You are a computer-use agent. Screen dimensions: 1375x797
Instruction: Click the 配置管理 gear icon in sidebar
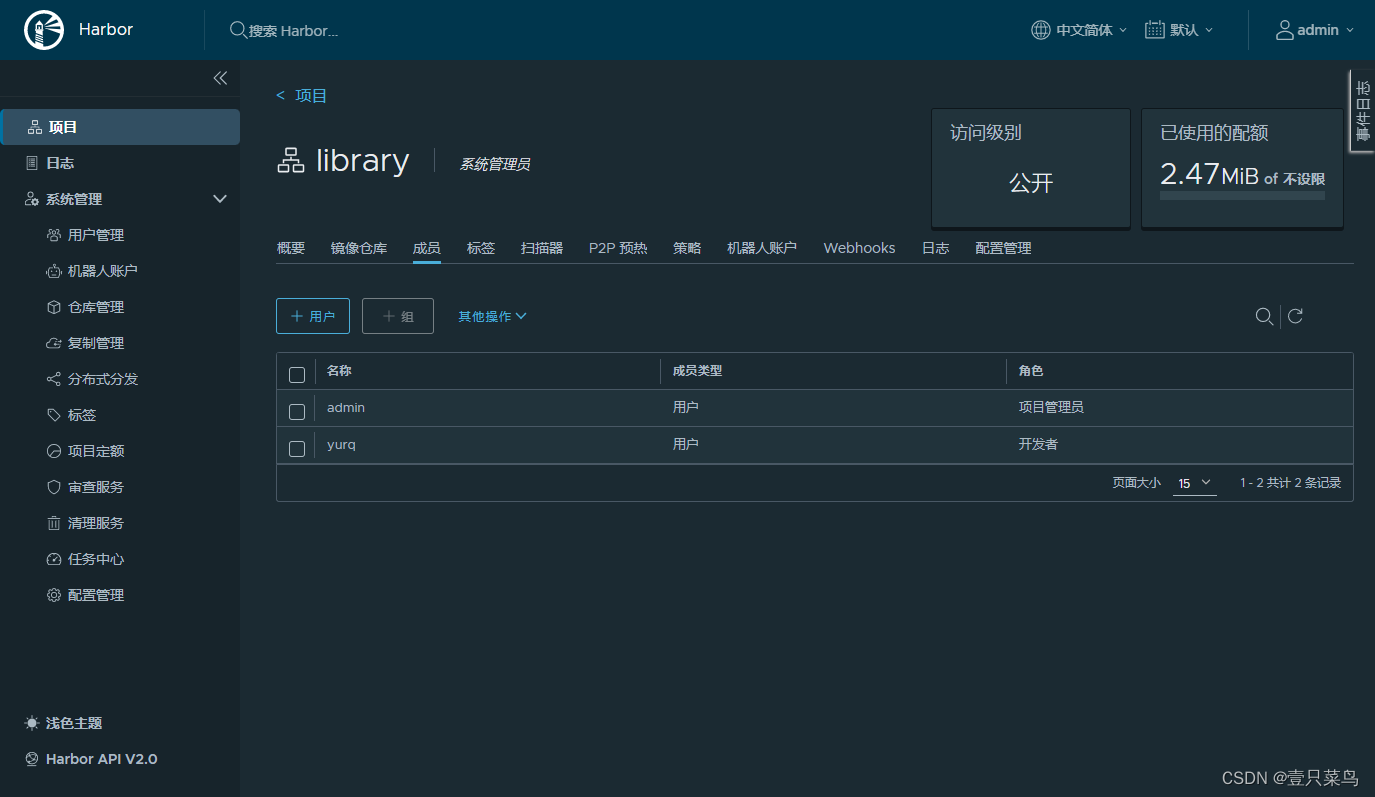point(54,595)
